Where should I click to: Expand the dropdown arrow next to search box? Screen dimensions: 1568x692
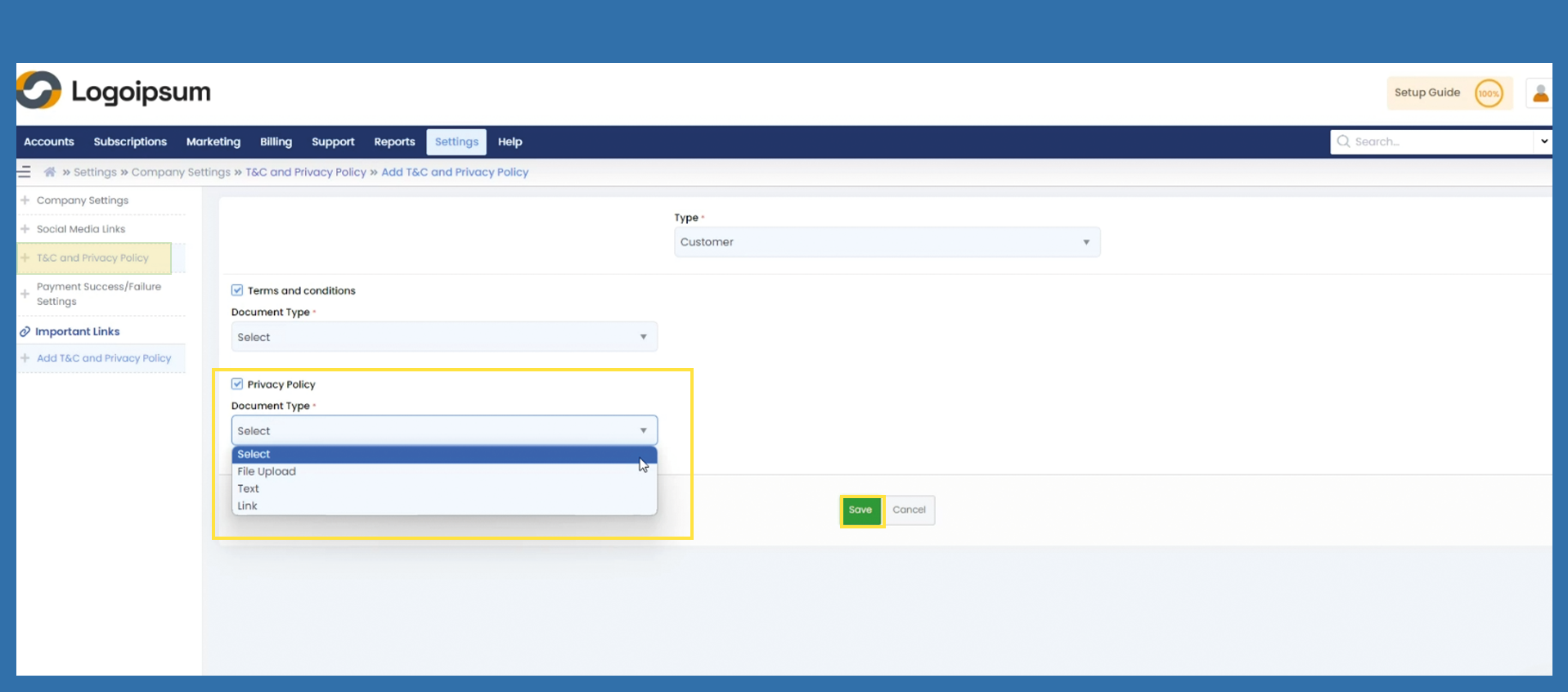[1543, 142]
